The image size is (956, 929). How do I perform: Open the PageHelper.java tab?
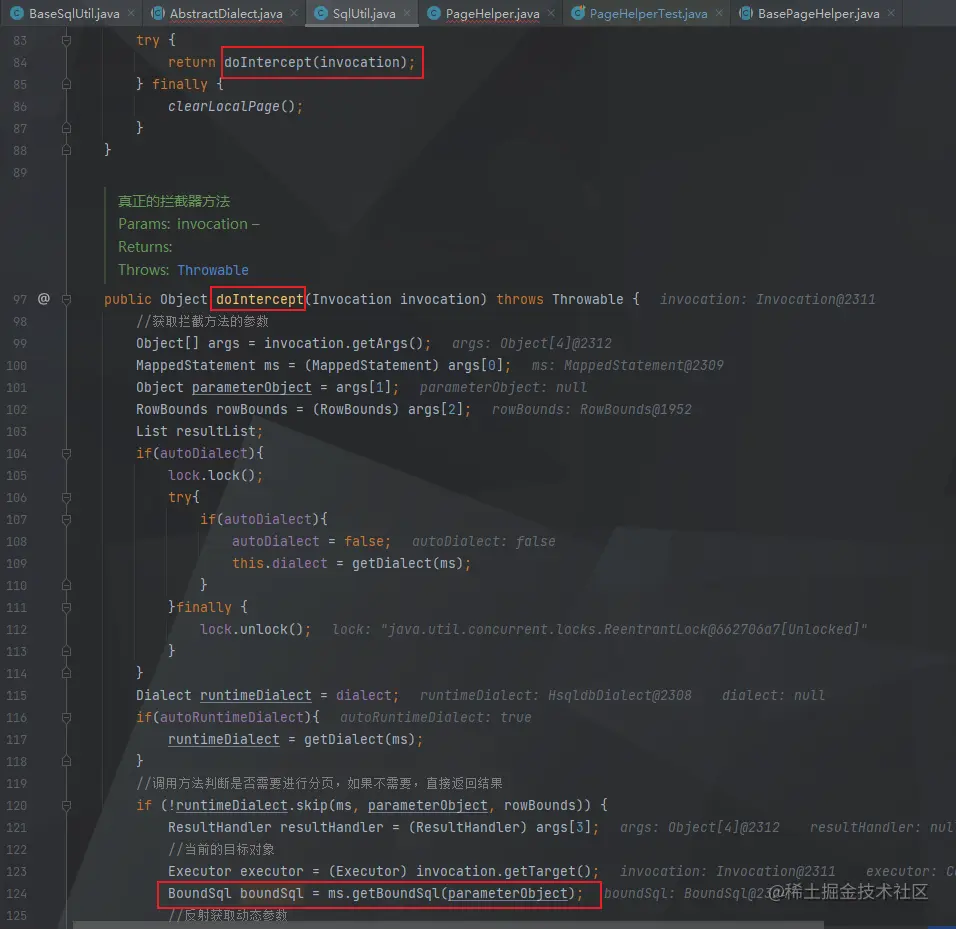pyautogui.click(x=492, y=13)
